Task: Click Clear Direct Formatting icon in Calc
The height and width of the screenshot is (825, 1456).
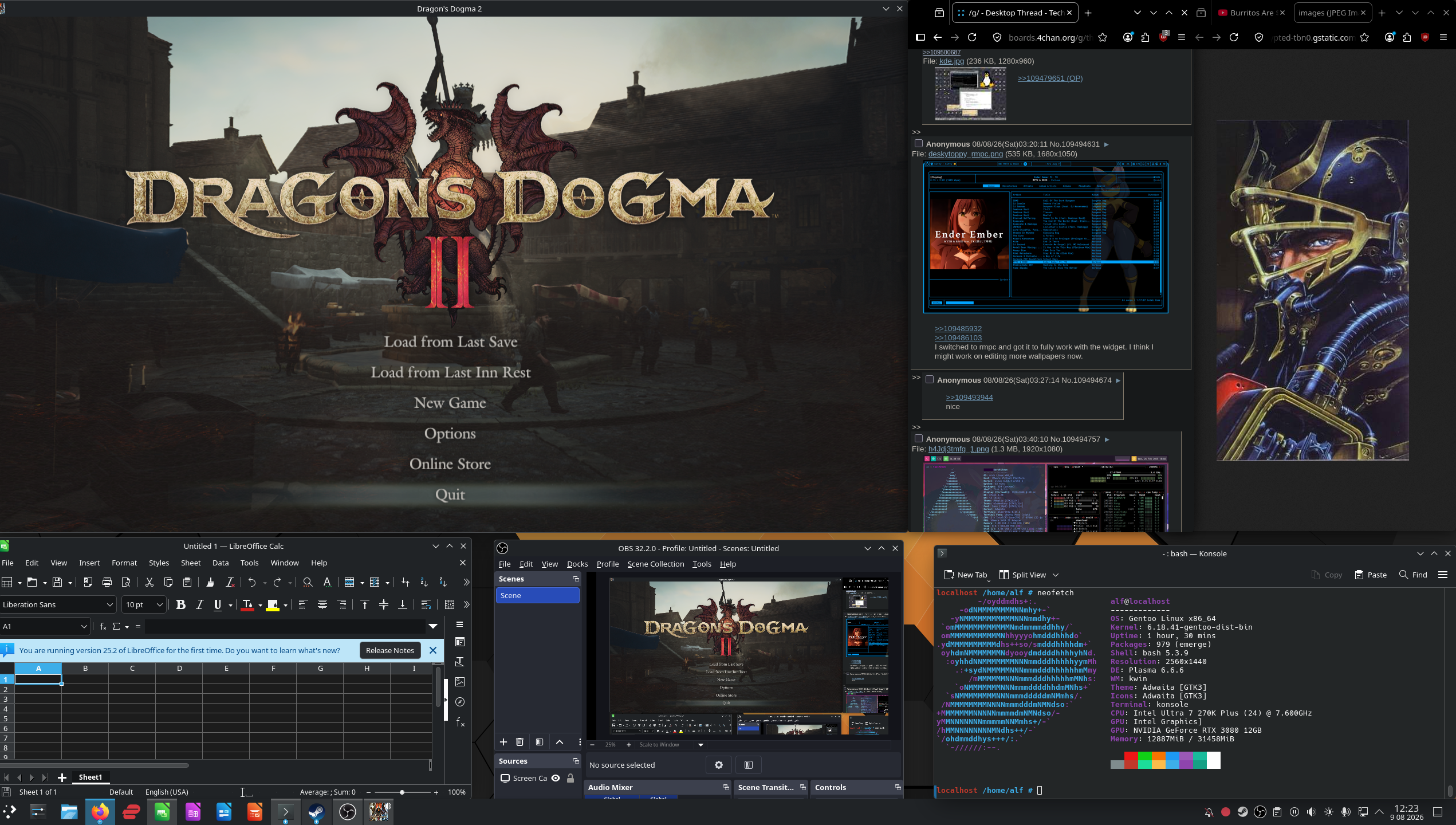Action: [230, 582]
